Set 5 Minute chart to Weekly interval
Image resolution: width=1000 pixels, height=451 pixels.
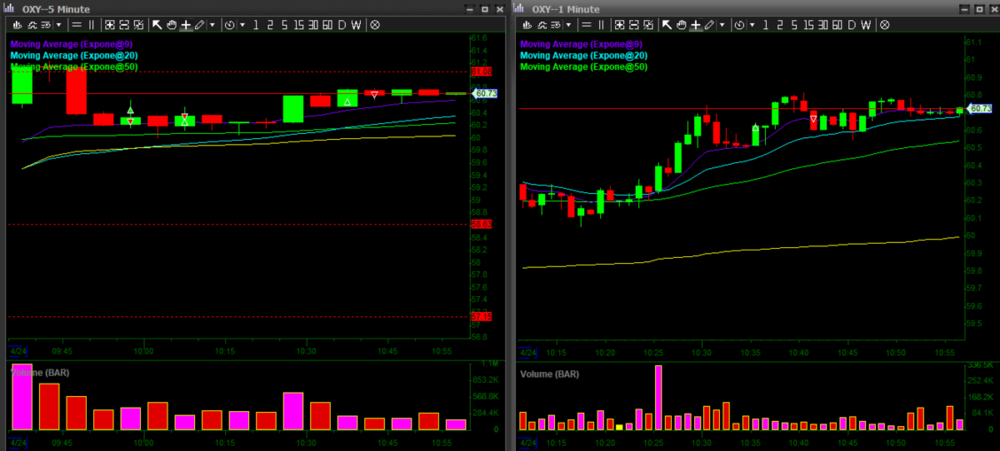tap(357, 25)
